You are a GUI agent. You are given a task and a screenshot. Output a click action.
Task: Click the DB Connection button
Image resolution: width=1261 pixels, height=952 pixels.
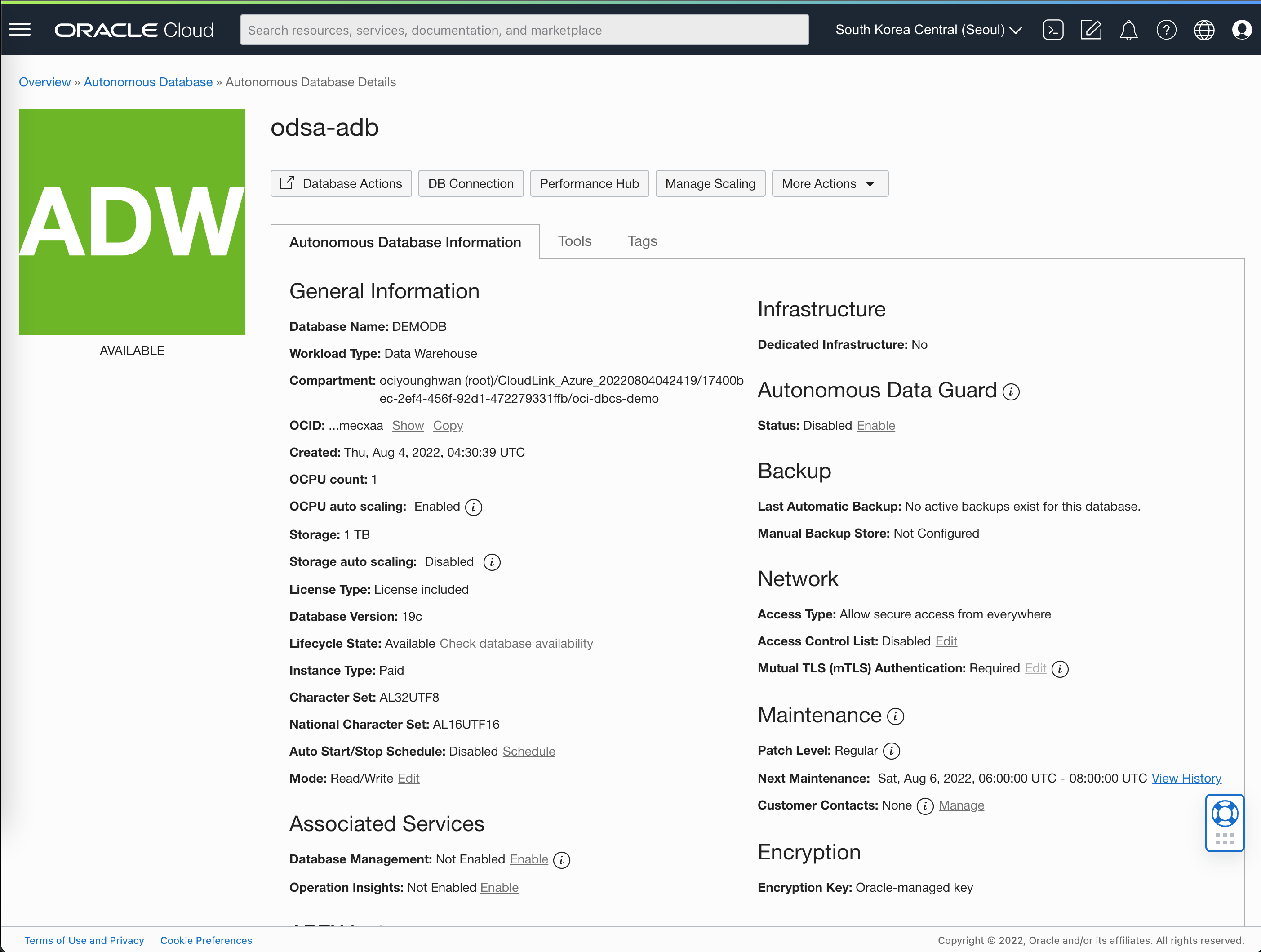tap(471, 183)
